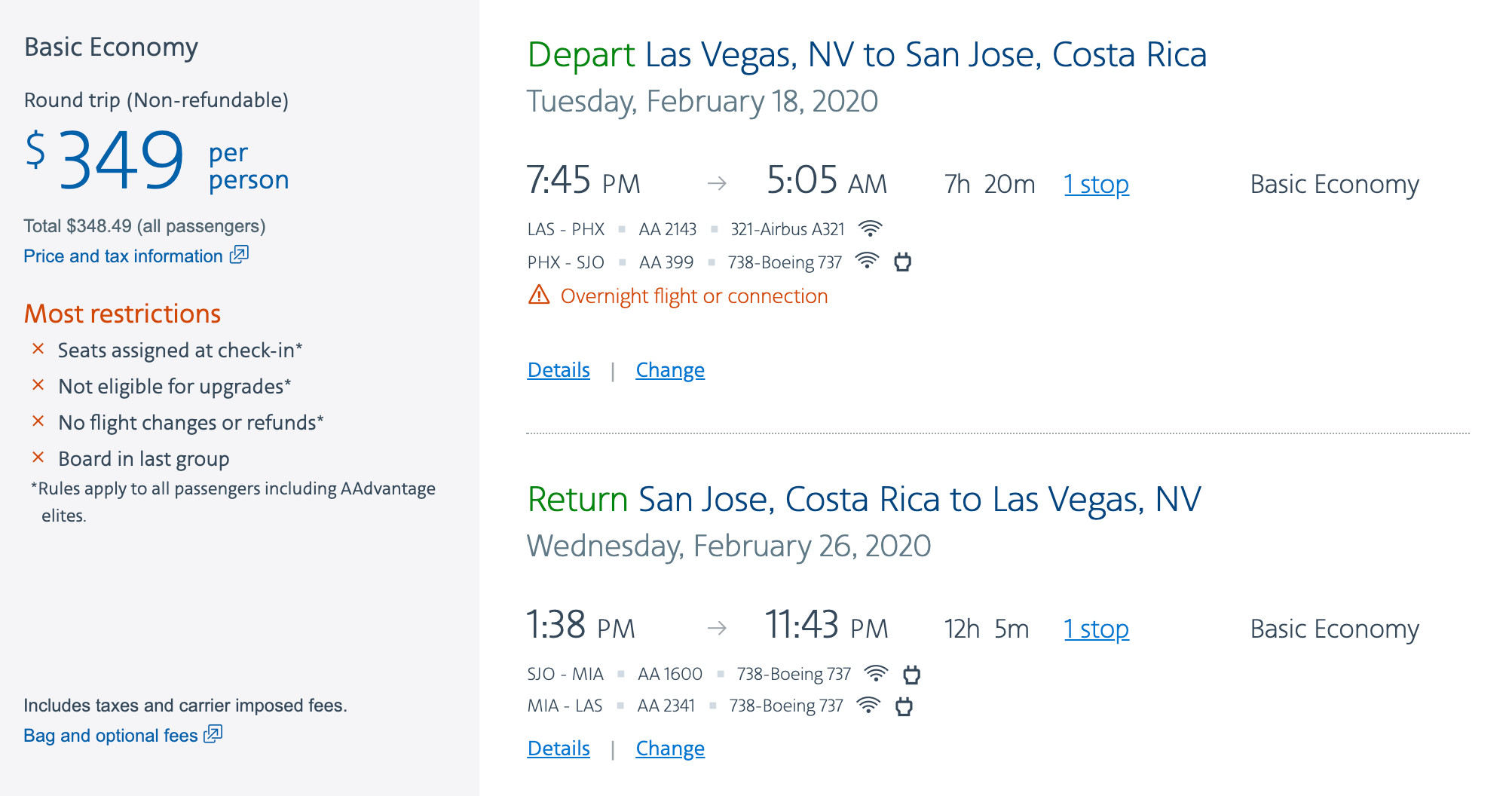Click the Overnight flight or connection warning text
The height and width of the screenshot is (796, 1512).
click(x=694, y=296)
